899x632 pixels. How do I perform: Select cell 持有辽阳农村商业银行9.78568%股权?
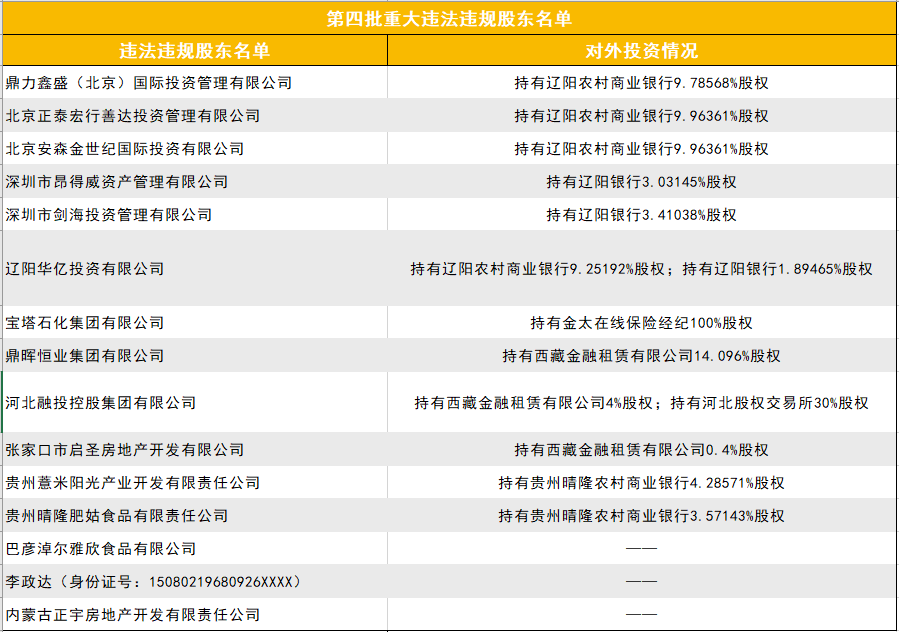point(642,83)
